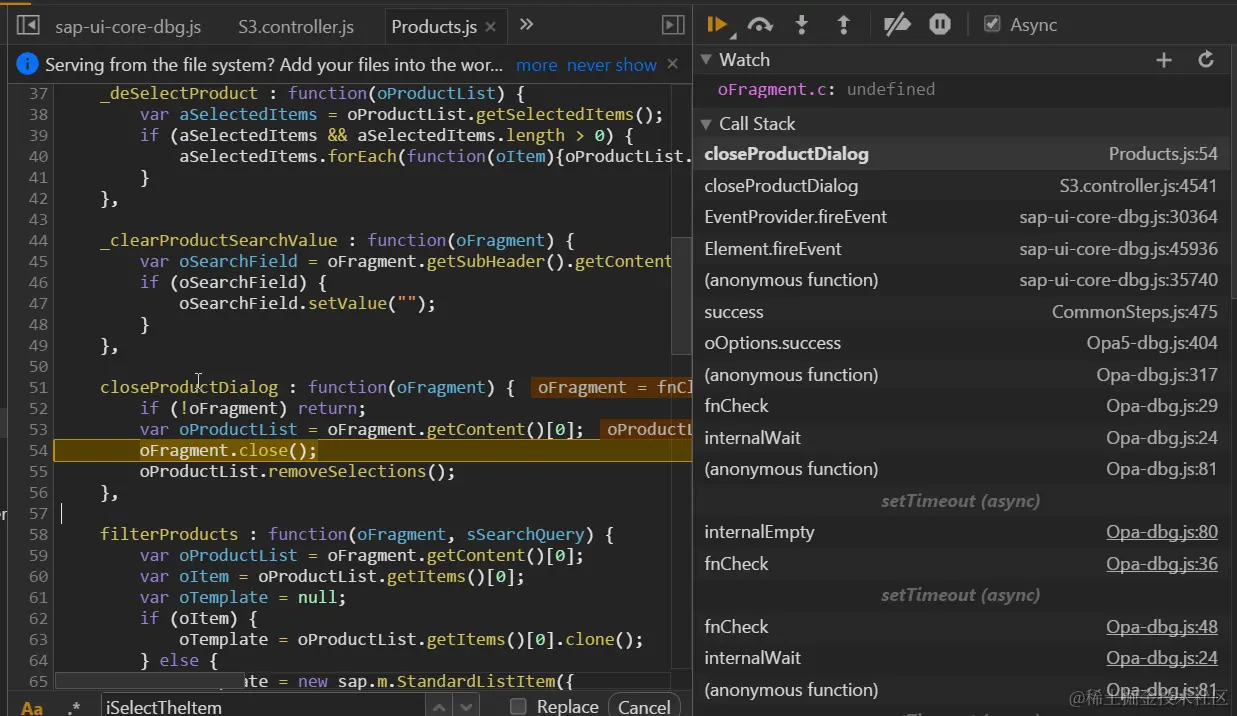Toggle pause on exceptions button
Viewport: 1237px width, 716px height.
point(940,25)
